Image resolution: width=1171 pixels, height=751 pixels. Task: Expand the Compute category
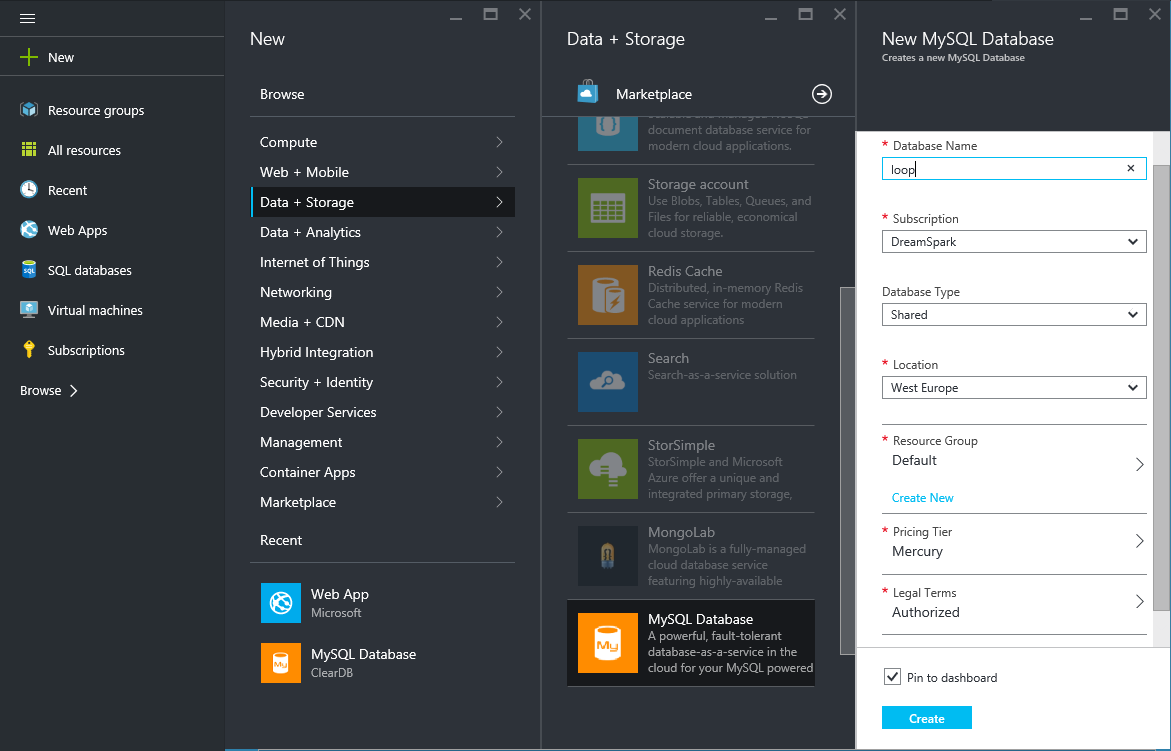(383, 142)
